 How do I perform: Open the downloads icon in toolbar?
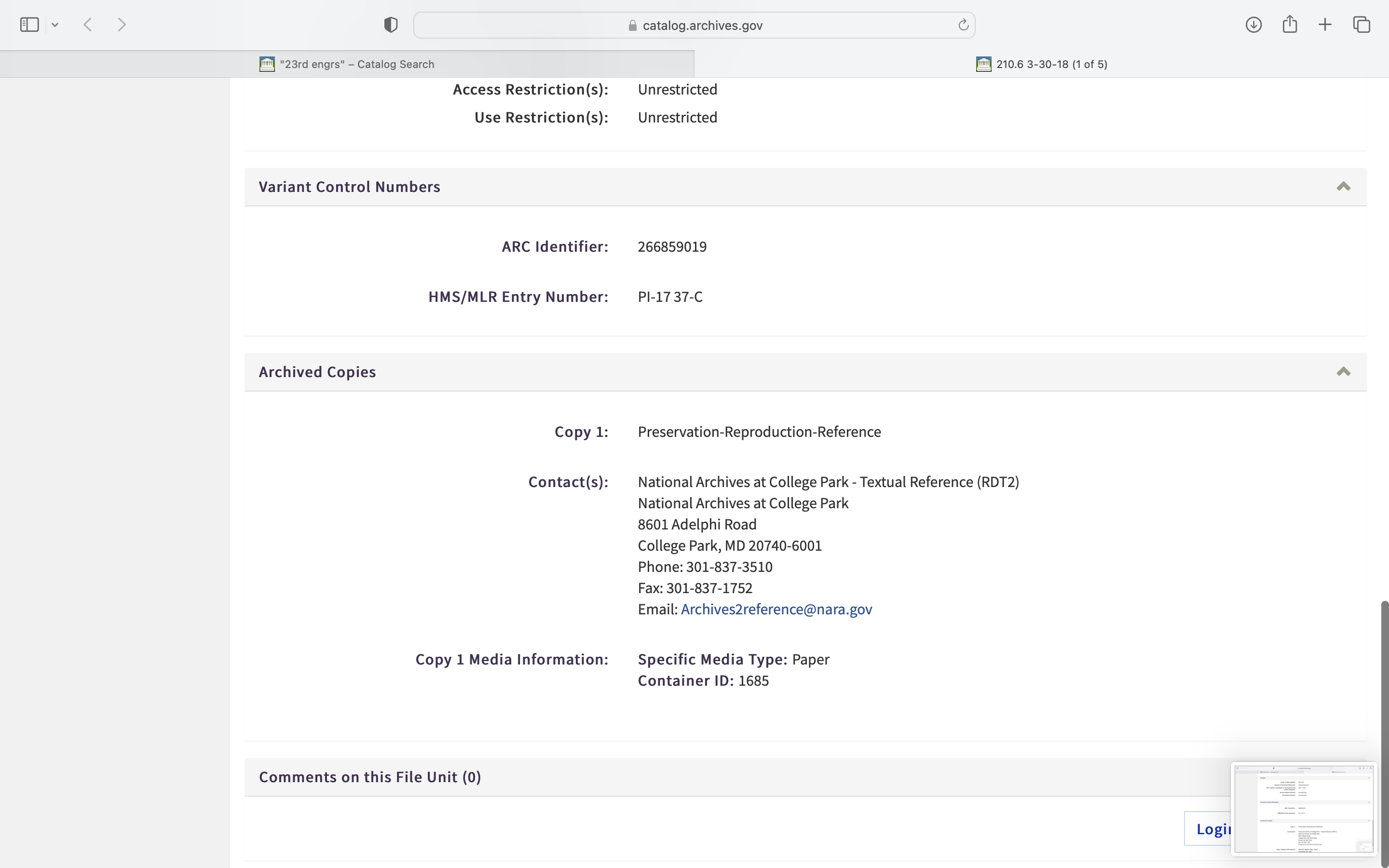pyautogui.click(x=1253, y=25)
